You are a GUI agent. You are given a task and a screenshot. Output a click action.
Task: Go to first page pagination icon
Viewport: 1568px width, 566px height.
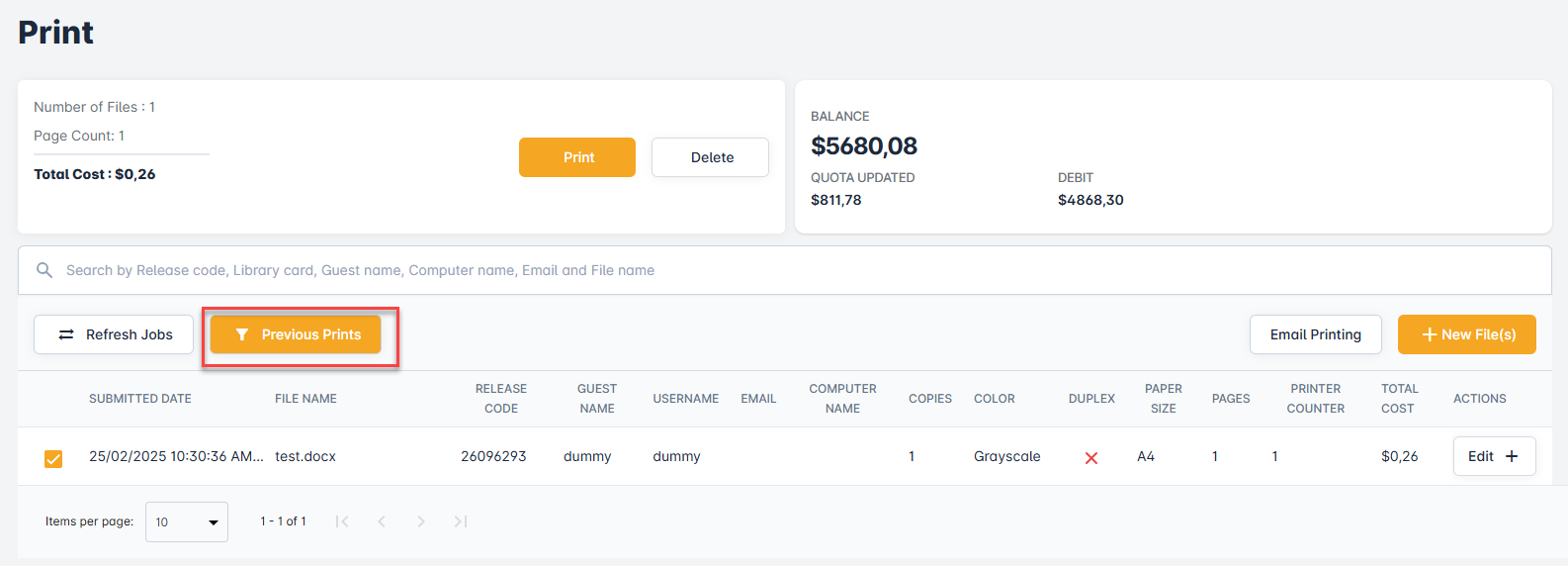[342, 521]
